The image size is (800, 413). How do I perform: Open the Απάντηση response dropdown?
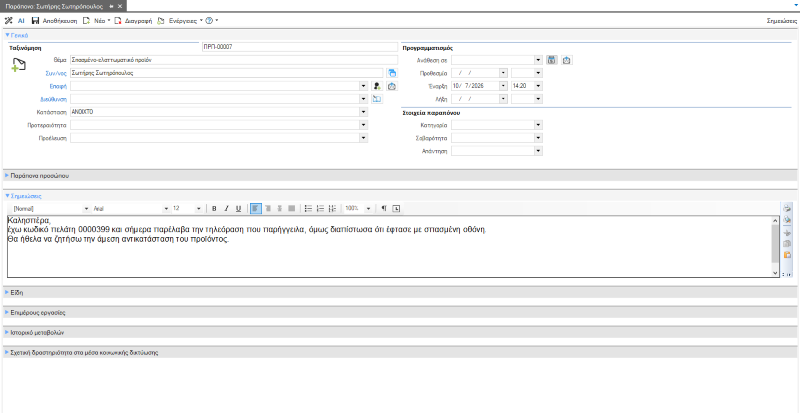538,151
